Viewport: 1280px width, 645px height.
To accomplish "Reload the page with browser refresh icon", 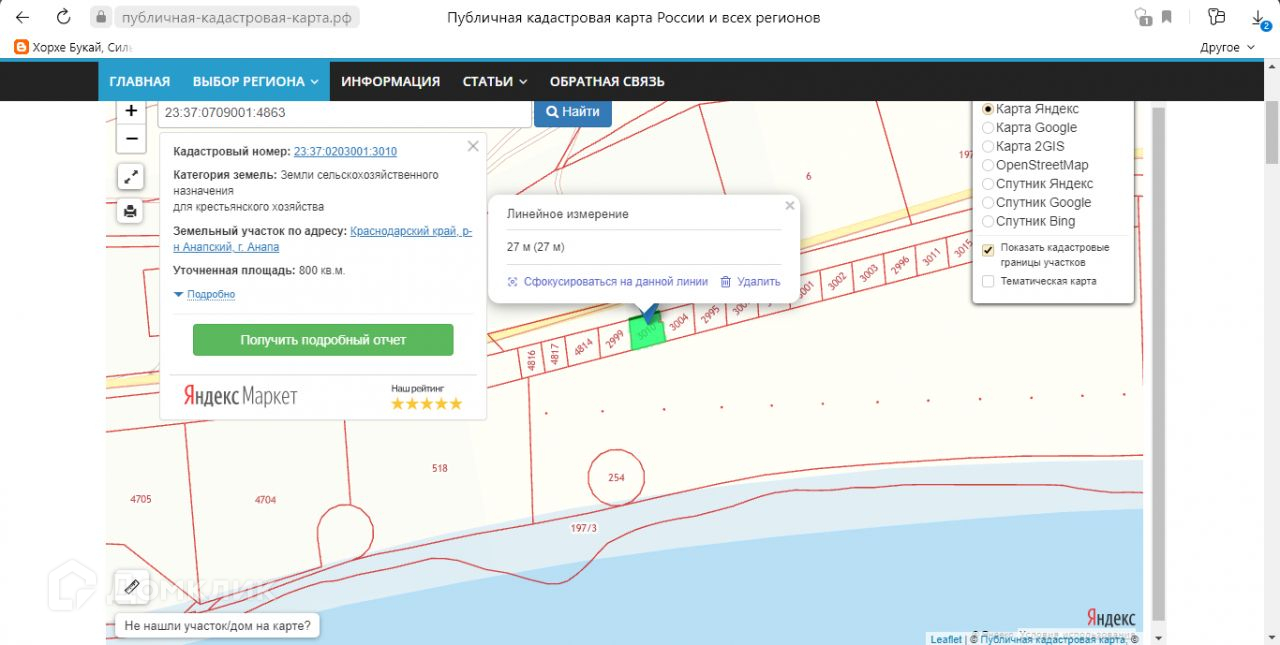I will (x=63, y=17).
